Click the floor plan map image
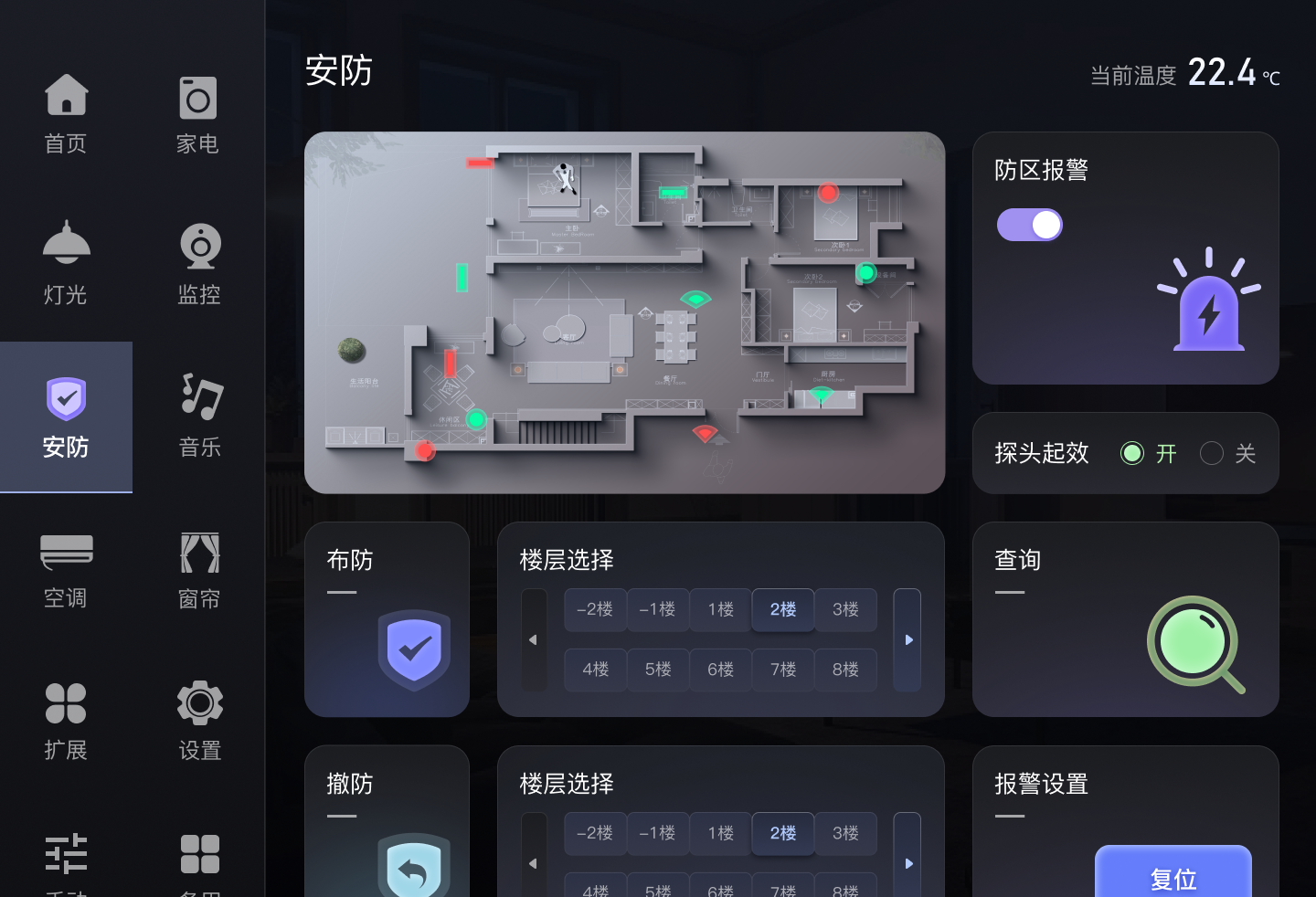The width and height of the screenshot is (1316, 897). click(625, 312)
